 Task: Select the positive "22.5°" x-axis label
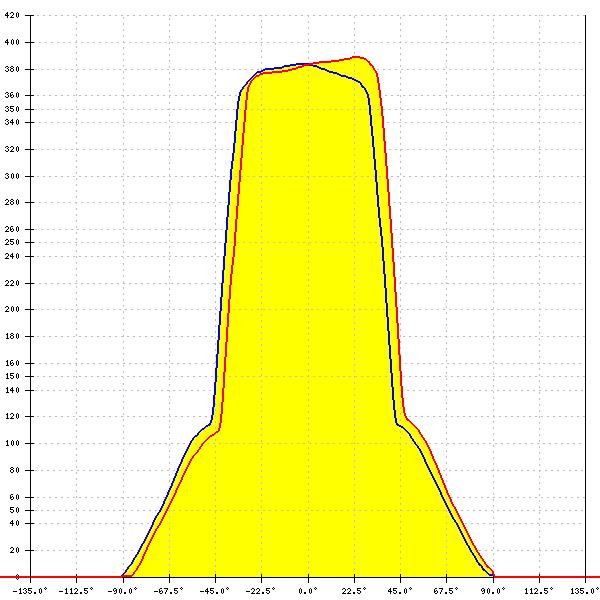click(x=354, y=591)
